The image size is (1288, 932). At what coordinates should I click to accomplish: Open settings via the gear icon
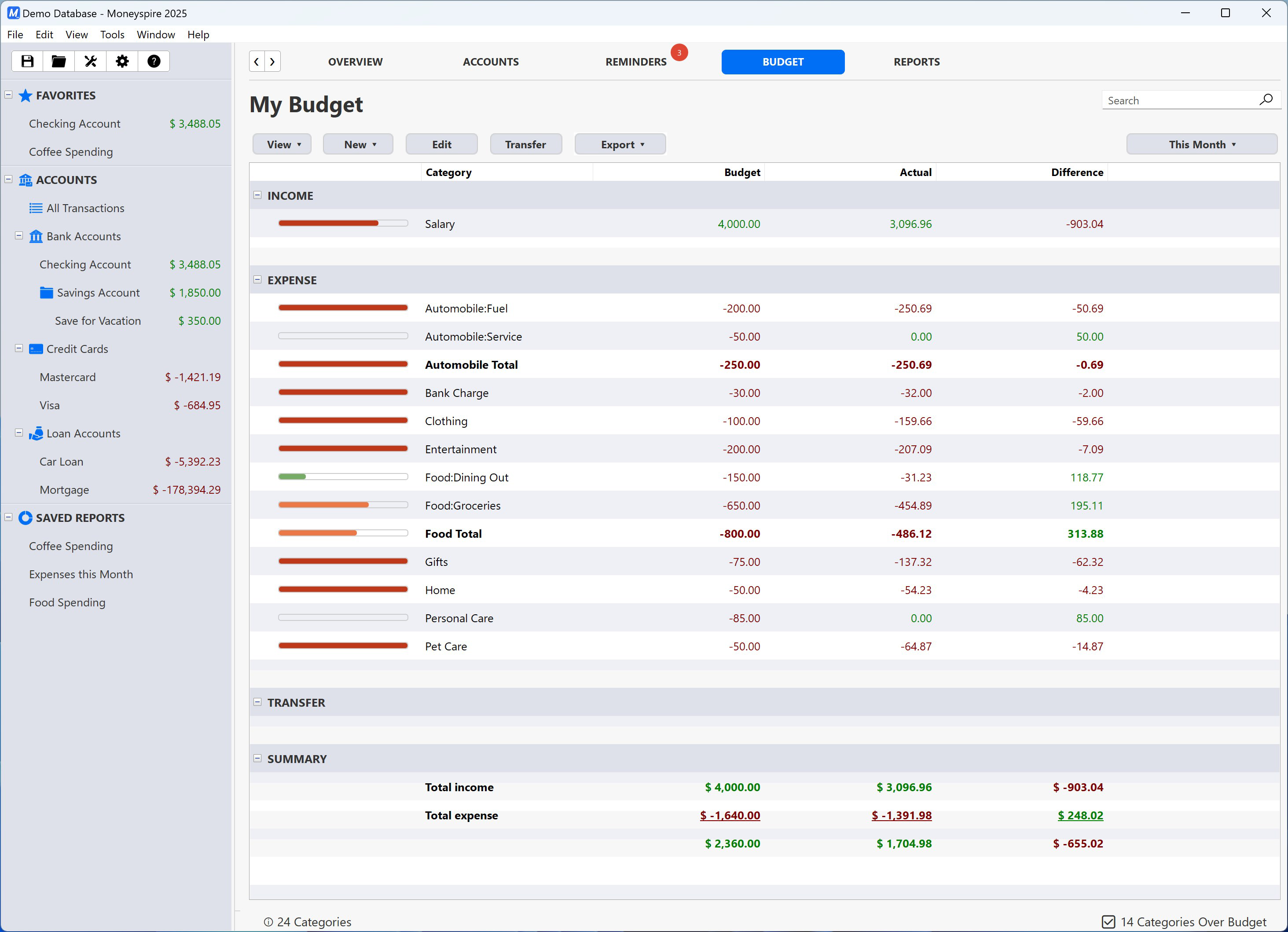122,61
